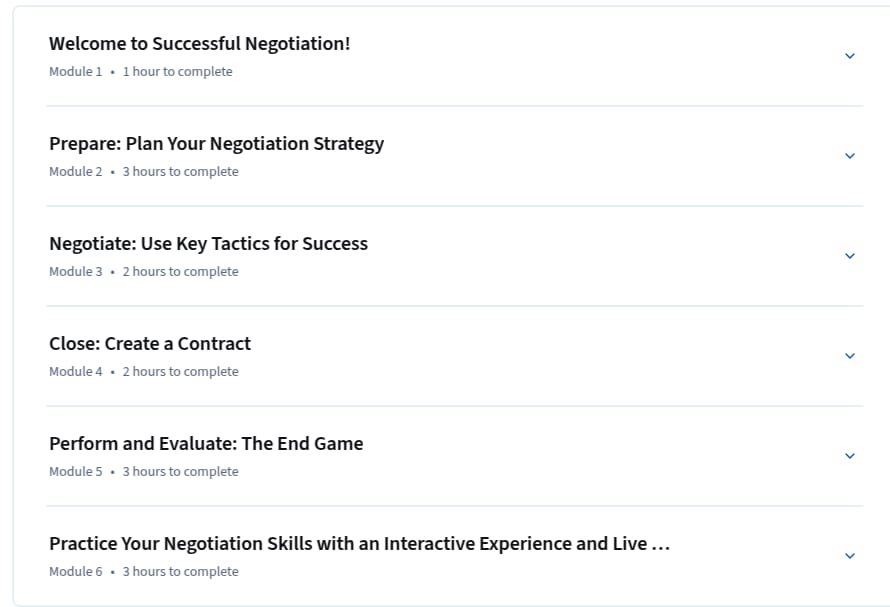Click Module 6's '3 hours to complete' text
Screen dimensions: 890x607
coord(180,571)
